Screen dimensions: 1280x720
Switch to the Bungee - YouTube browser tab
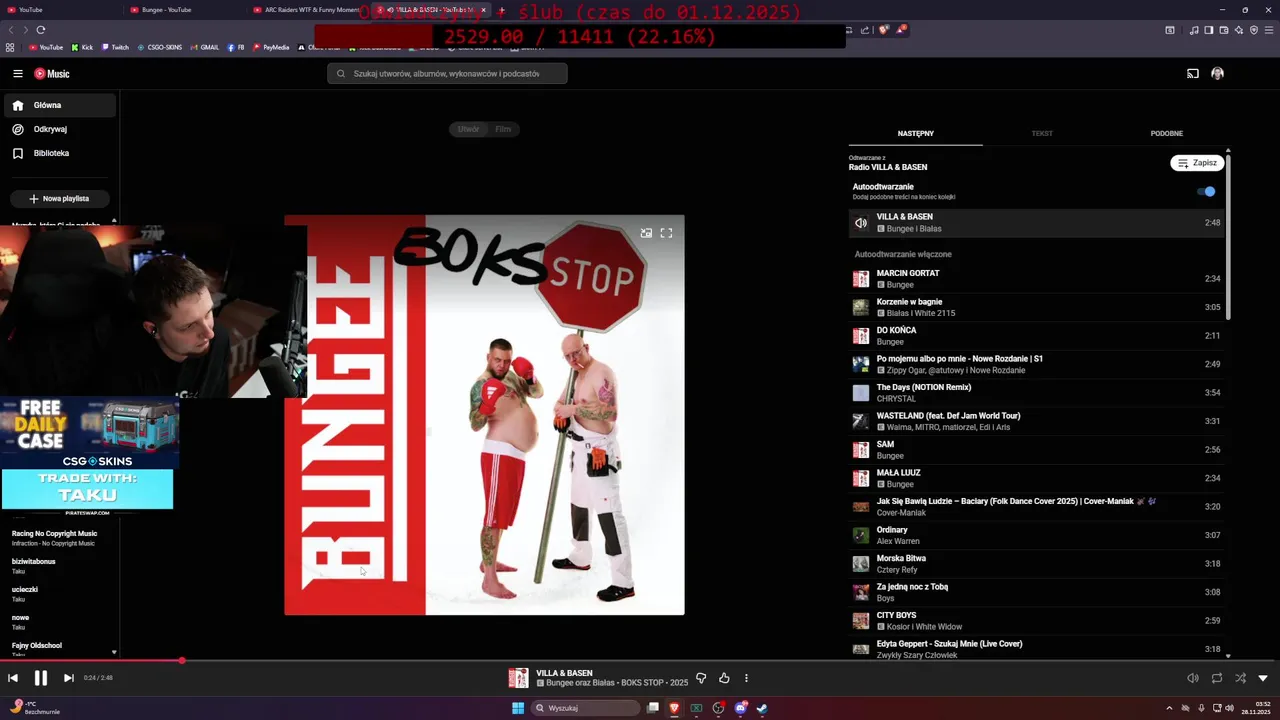click(x=183, y=10)
